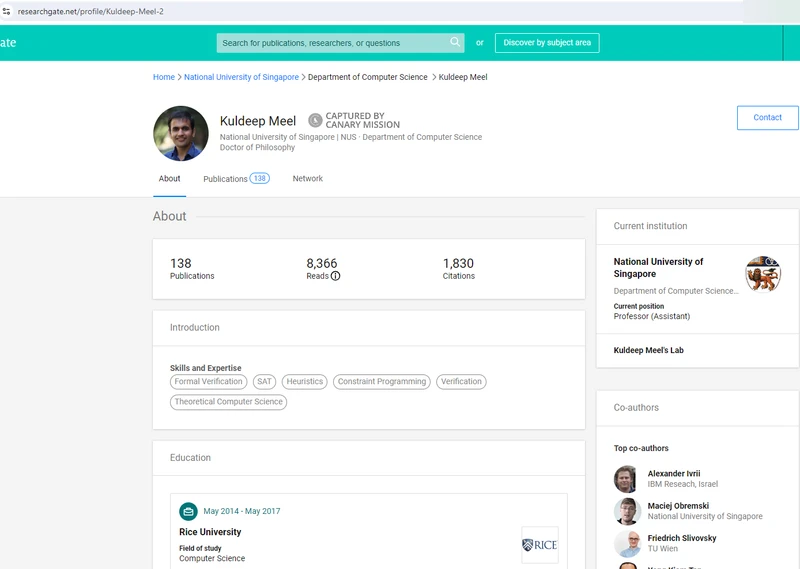Click the TU Wien affiliation text
Screen dimensions: 800x569
[663, 549]
